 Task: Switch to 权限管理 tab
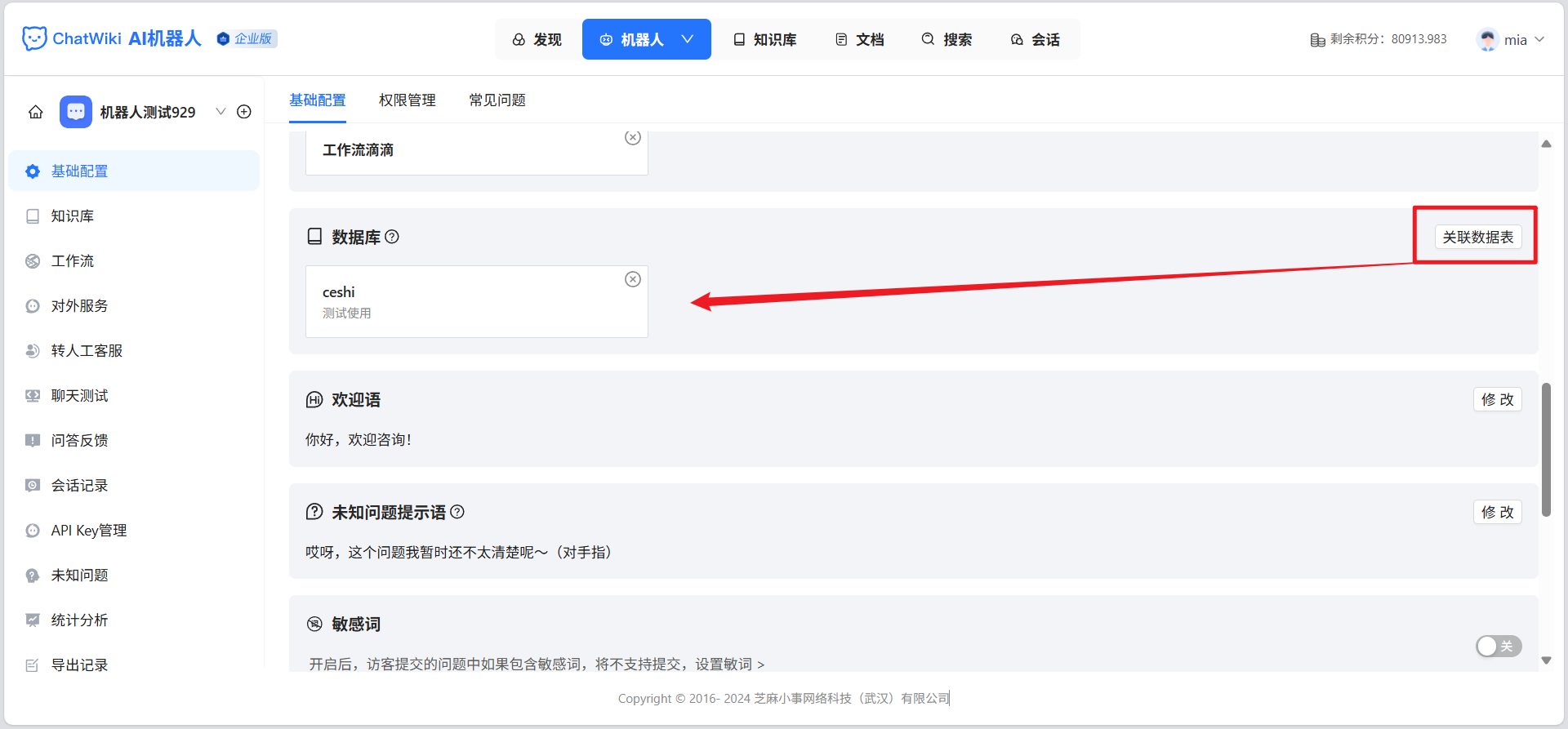click(x=407, y=100)
